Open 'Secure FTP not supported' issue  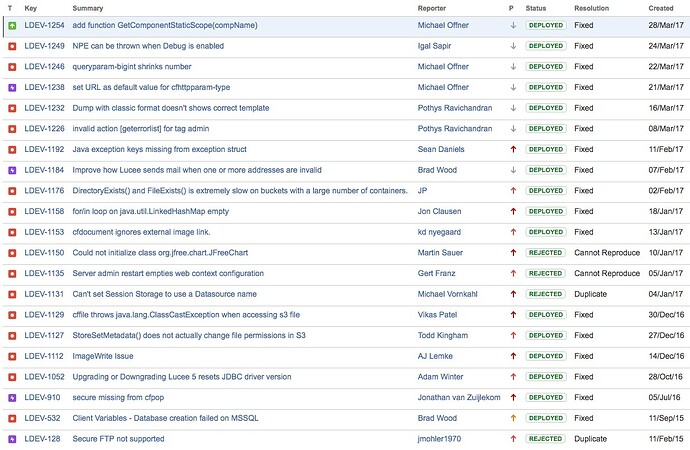pos(118,439)
